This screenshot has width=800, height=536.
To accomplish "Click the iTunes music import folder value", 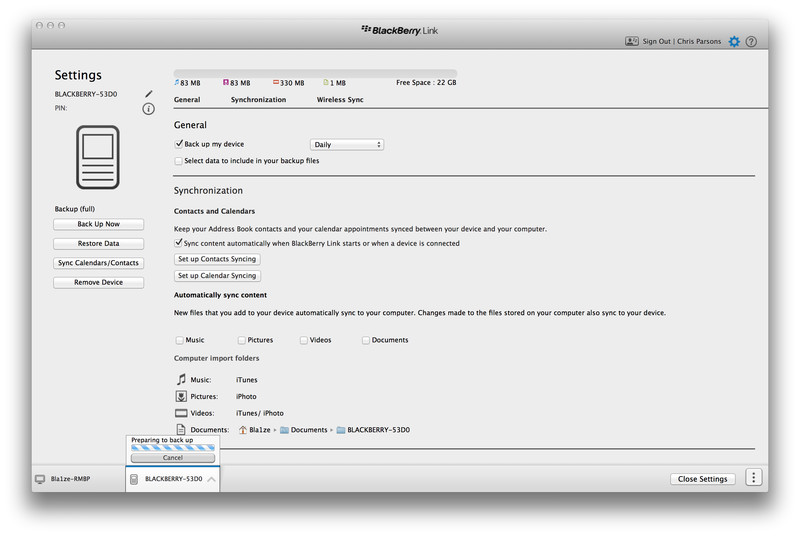I will tap(247, 380).
